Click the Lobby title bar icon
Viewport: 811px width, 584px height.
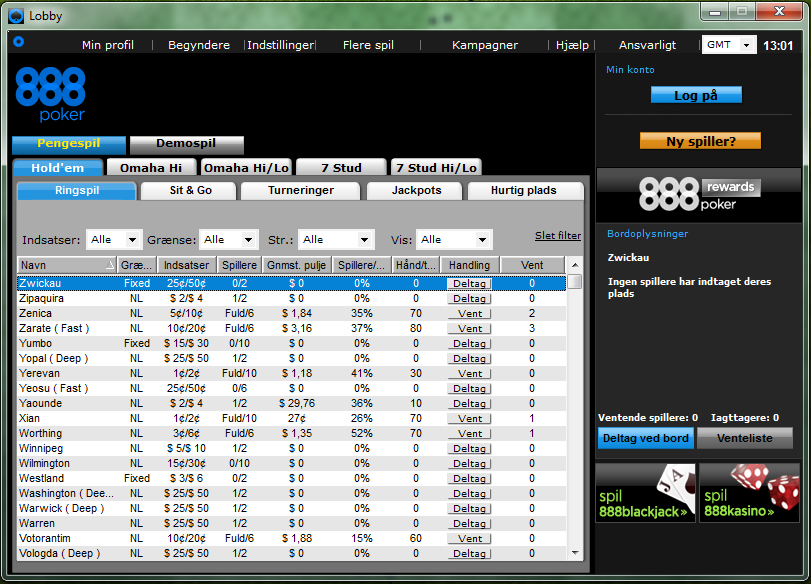click(x=15, y=14)
